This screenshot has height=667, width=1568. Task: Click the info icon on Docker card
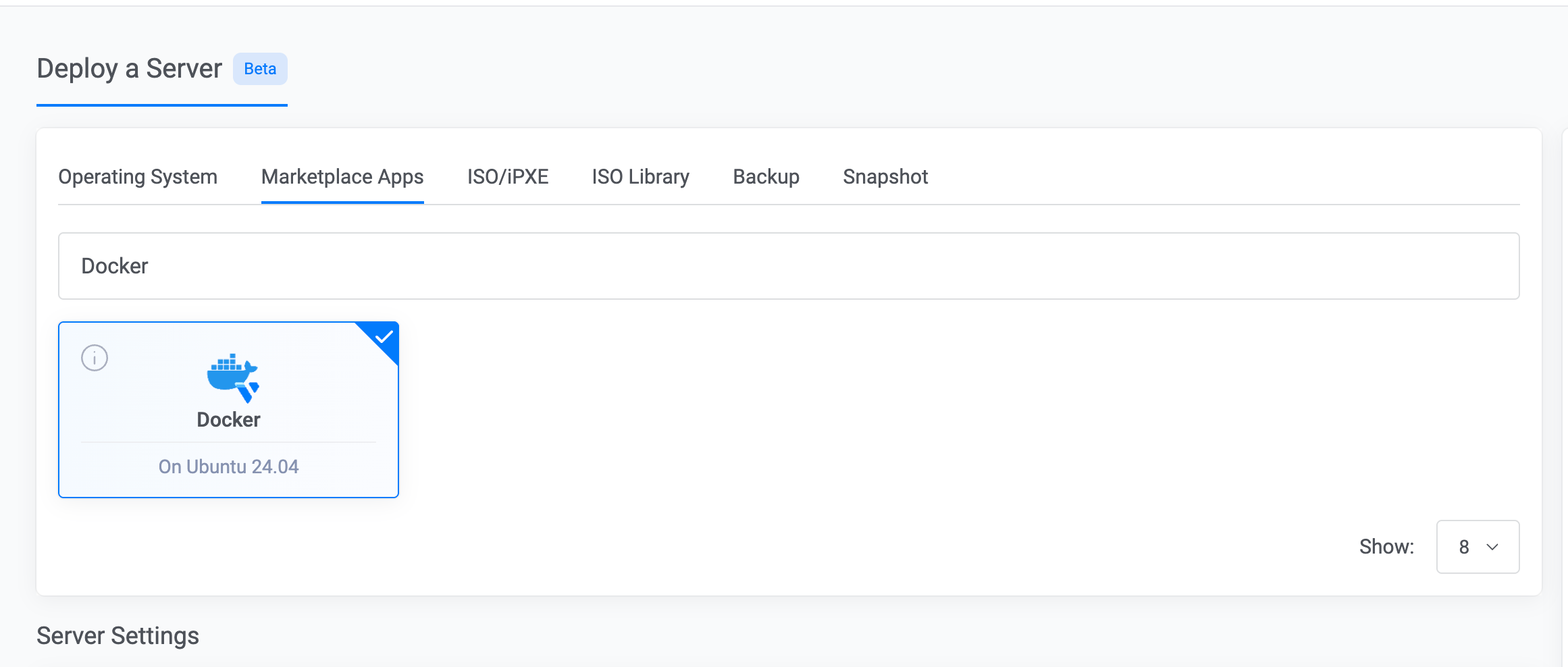tap(95, 358)
